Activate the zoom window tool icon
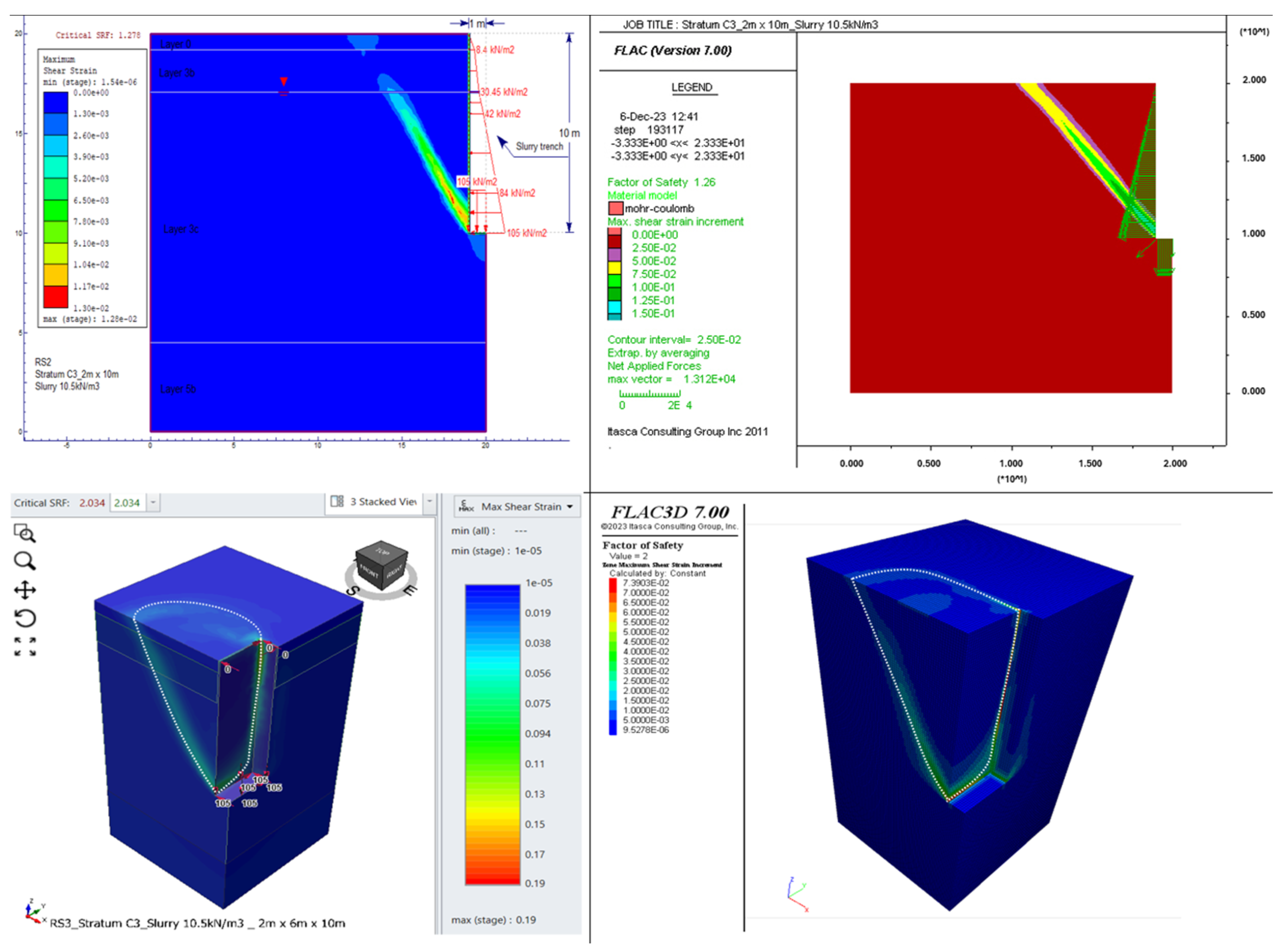This screenshot has width=1283, height=952. [24, 533]
